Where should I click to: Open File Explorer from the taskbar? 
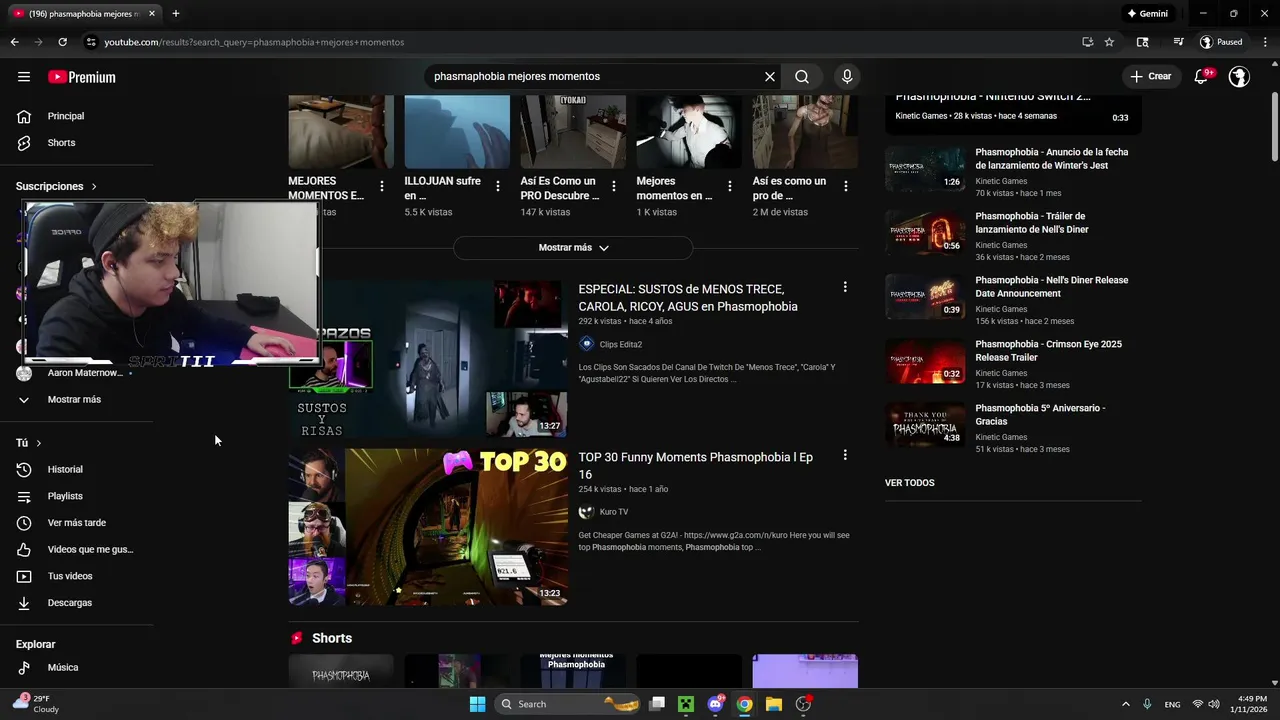coord(773,704)
